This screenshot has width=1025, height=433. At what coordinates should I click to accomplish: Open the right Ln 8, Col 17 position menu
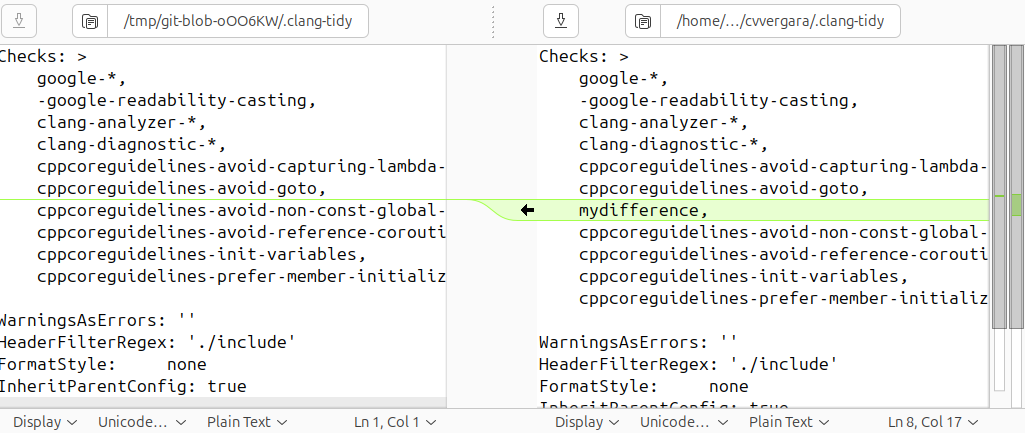point(932,422)
